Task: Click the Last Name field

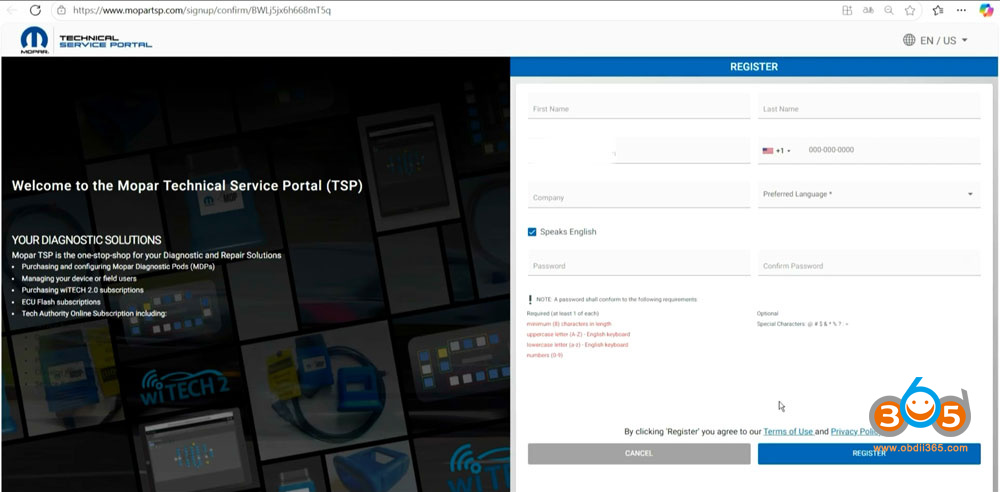Action: click(x=868, y=108)
